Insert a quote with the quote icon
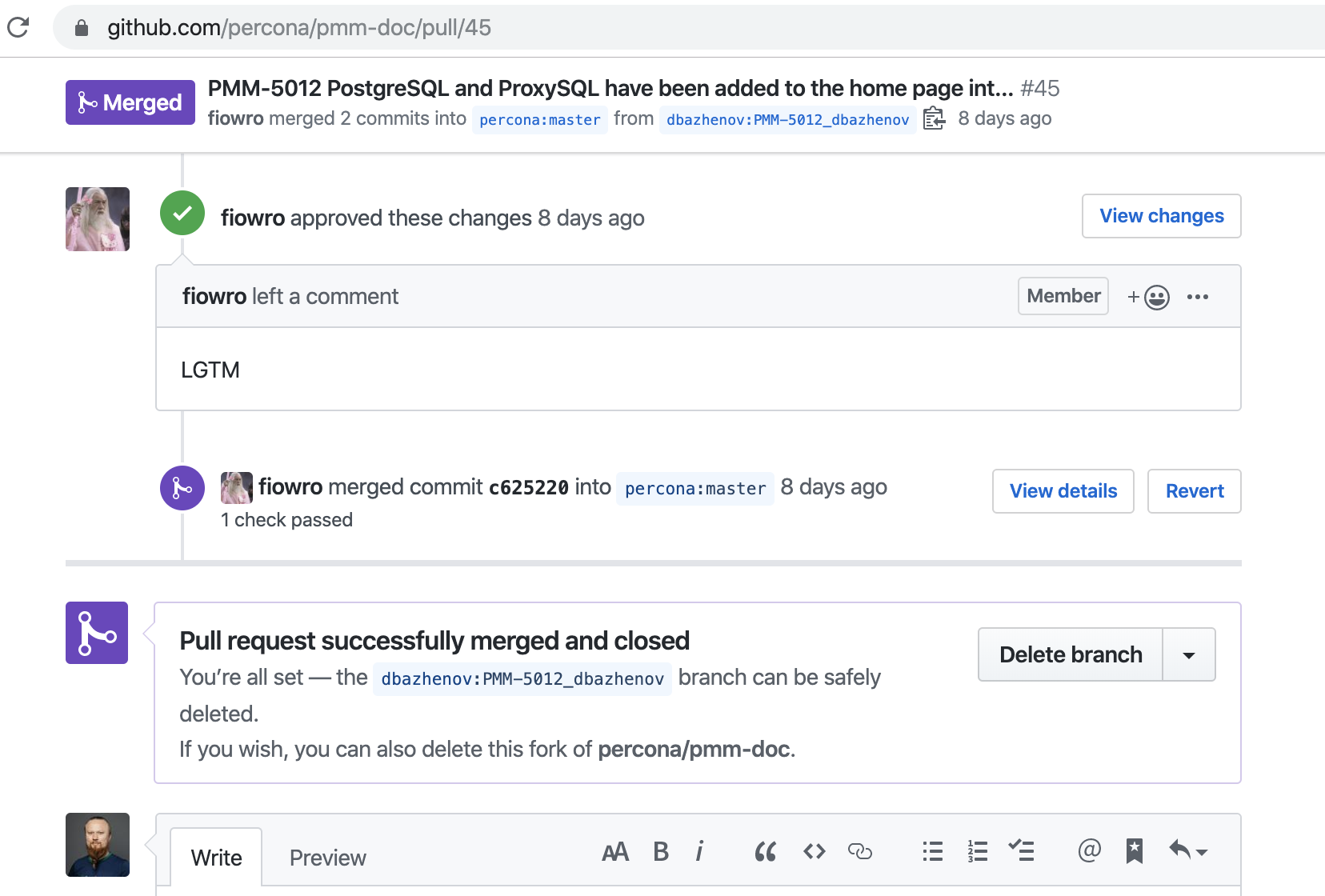This screenshot has height=896, width=1325. [766, 852]
